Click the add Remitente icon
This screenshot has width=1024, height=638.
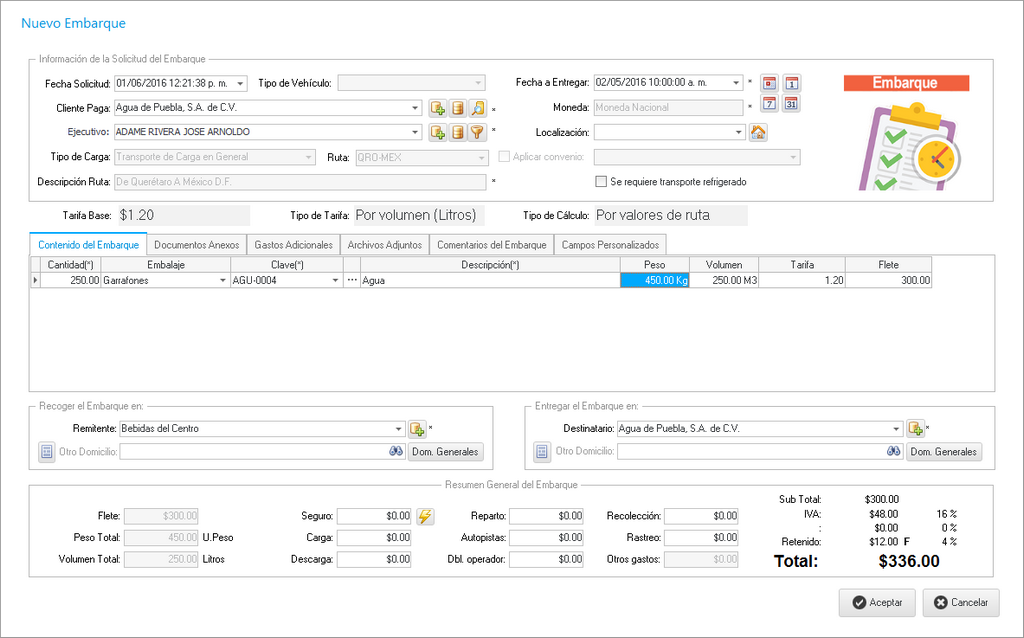[x=417, y=429]
